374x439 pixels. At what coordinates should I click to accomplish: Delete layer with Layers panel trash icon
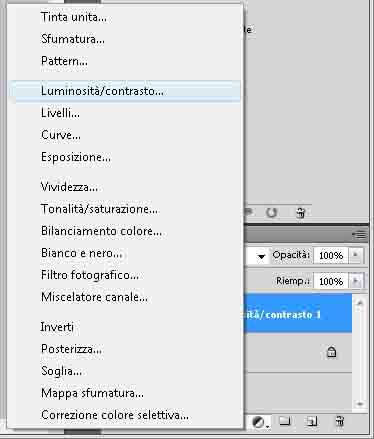[340, 421]
